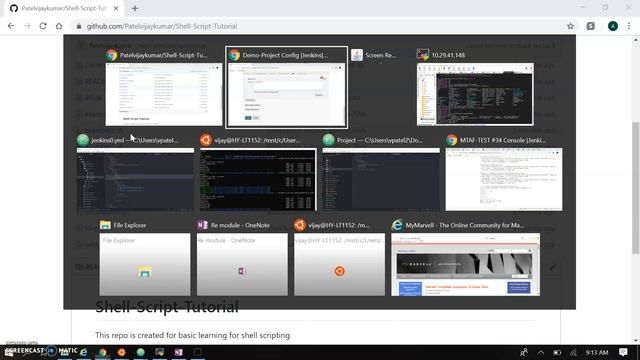Open the People icon in system tray
640x360 pixels.
pyautogui.click(x=524, y=352)
